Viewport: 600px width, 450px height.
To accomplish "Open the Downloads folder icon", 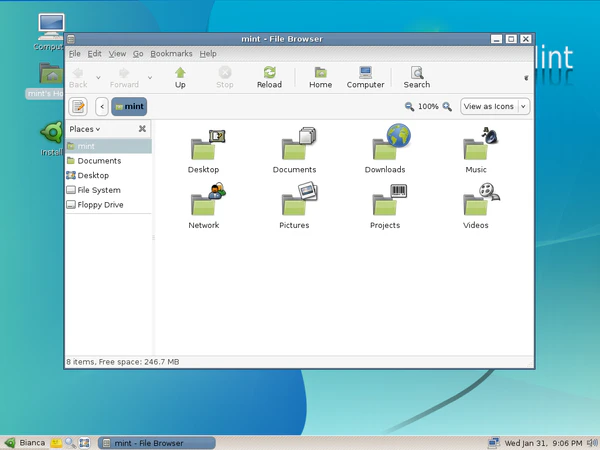I will point(385,146).
